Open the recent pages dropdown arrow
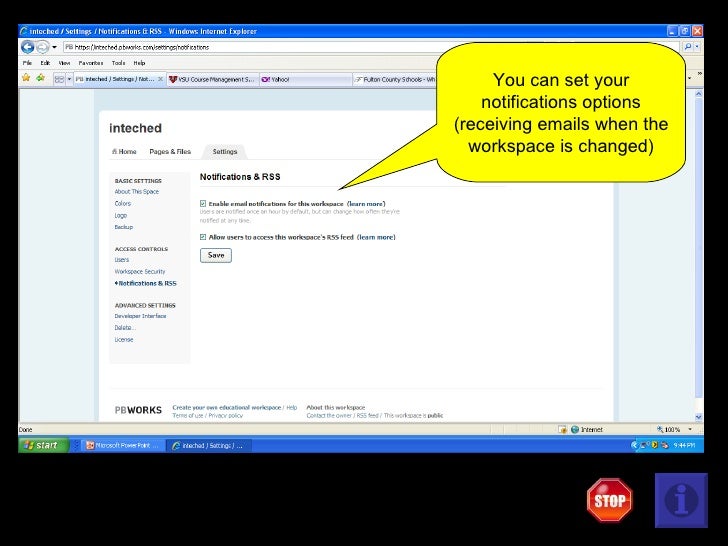728x546 pixels. click(54, 47)
